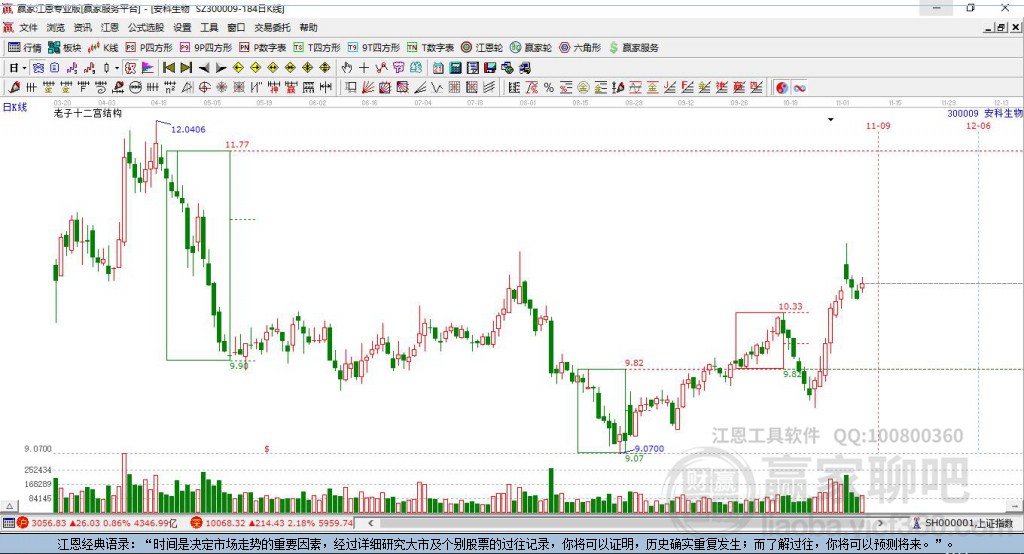This screenshot has height=554, width=1024.
Task: Open the calendar icon in toolbar
Action: point(438,68)
